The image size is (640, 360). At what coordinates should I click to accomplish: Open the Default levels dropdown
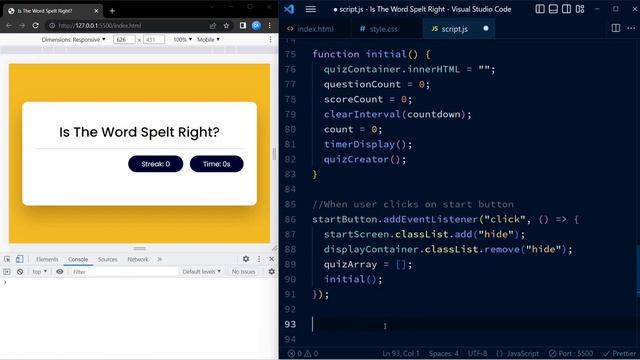[x=201, y=271]
